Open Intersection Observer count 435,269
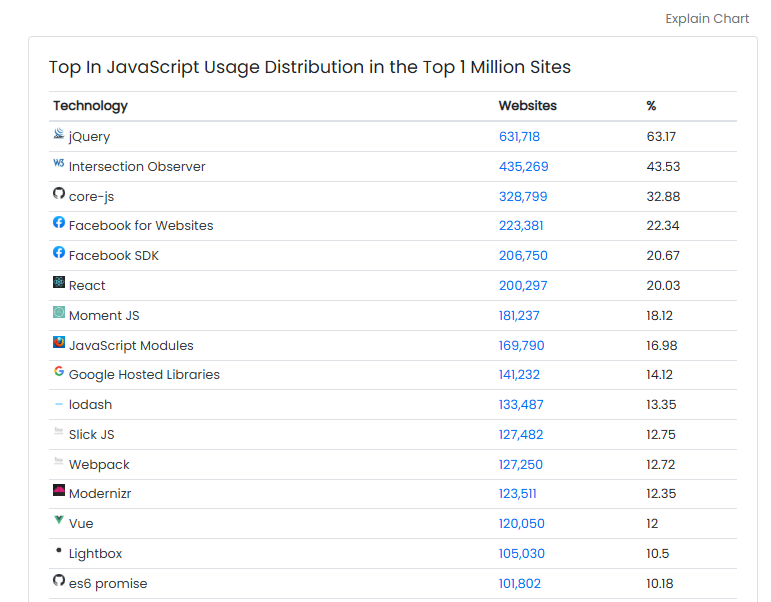 coord(524,166)
